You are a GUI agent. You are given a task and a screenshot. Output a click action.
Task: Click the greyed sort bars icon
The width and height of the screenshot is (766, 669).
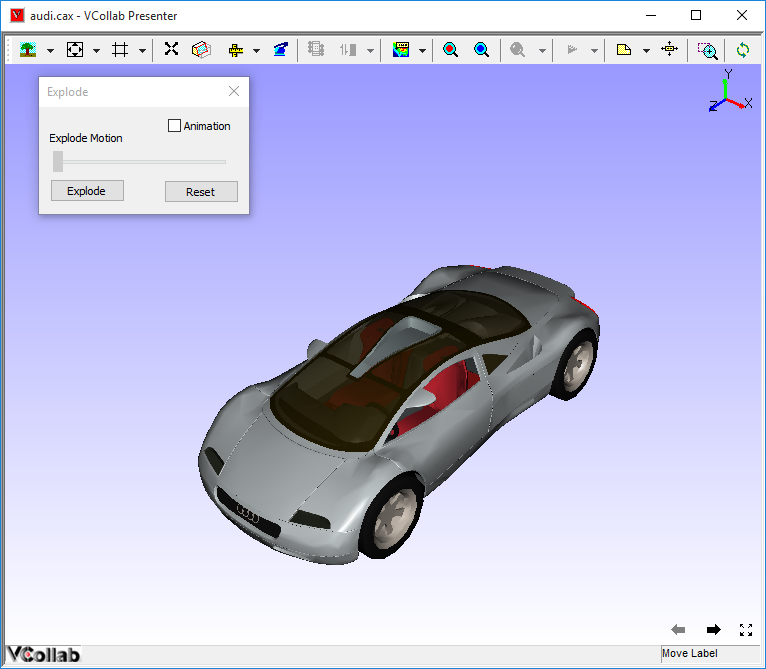pyautogui.click(x=348, y=49)
